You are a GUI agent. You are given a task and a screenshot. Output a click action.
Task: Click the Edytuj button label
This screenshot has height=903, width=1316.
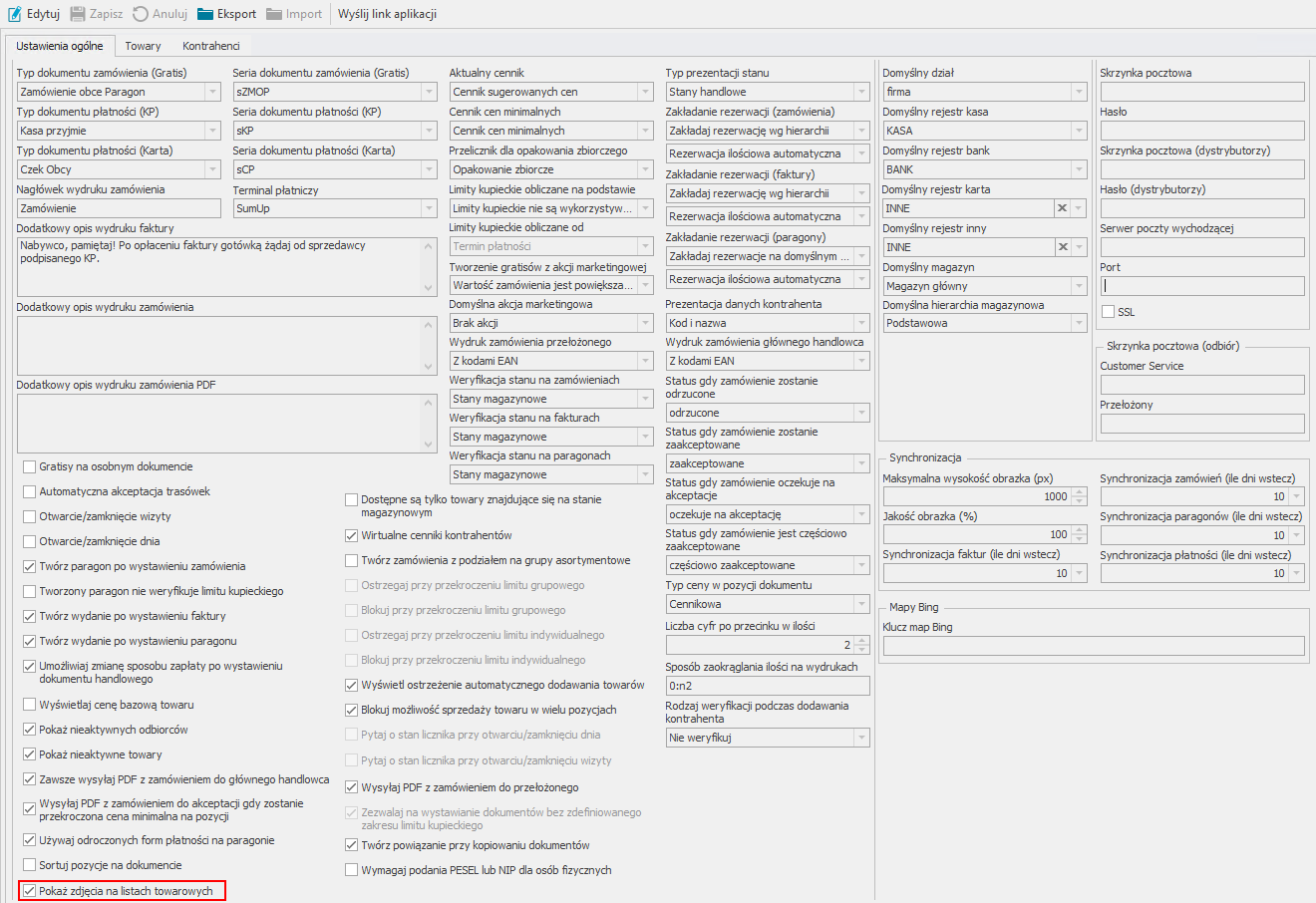(x=43, y=14)
